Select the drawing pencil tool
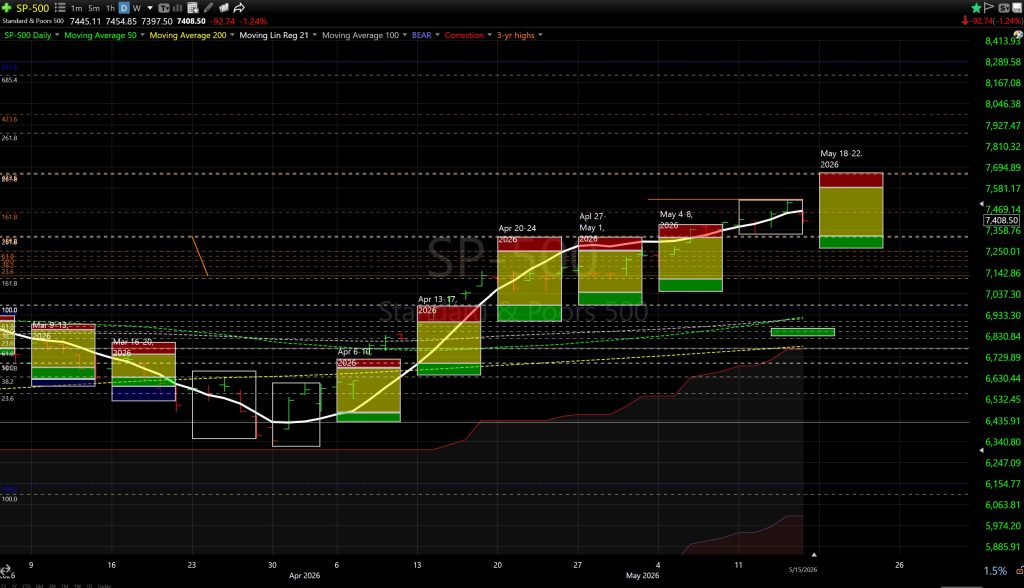This screenshot has height=588, width=1024. [x=208, y=8]
